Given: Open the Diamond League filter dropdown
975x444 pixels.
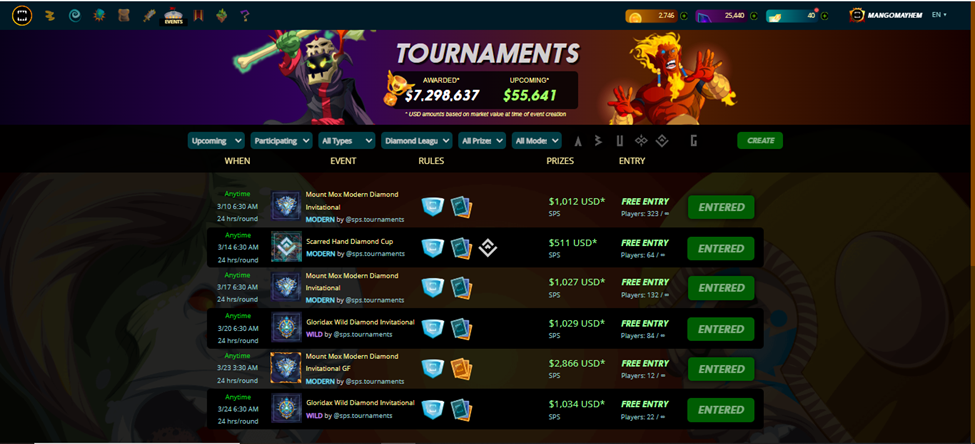Looking at the screenshot, I should pos(417,141).
